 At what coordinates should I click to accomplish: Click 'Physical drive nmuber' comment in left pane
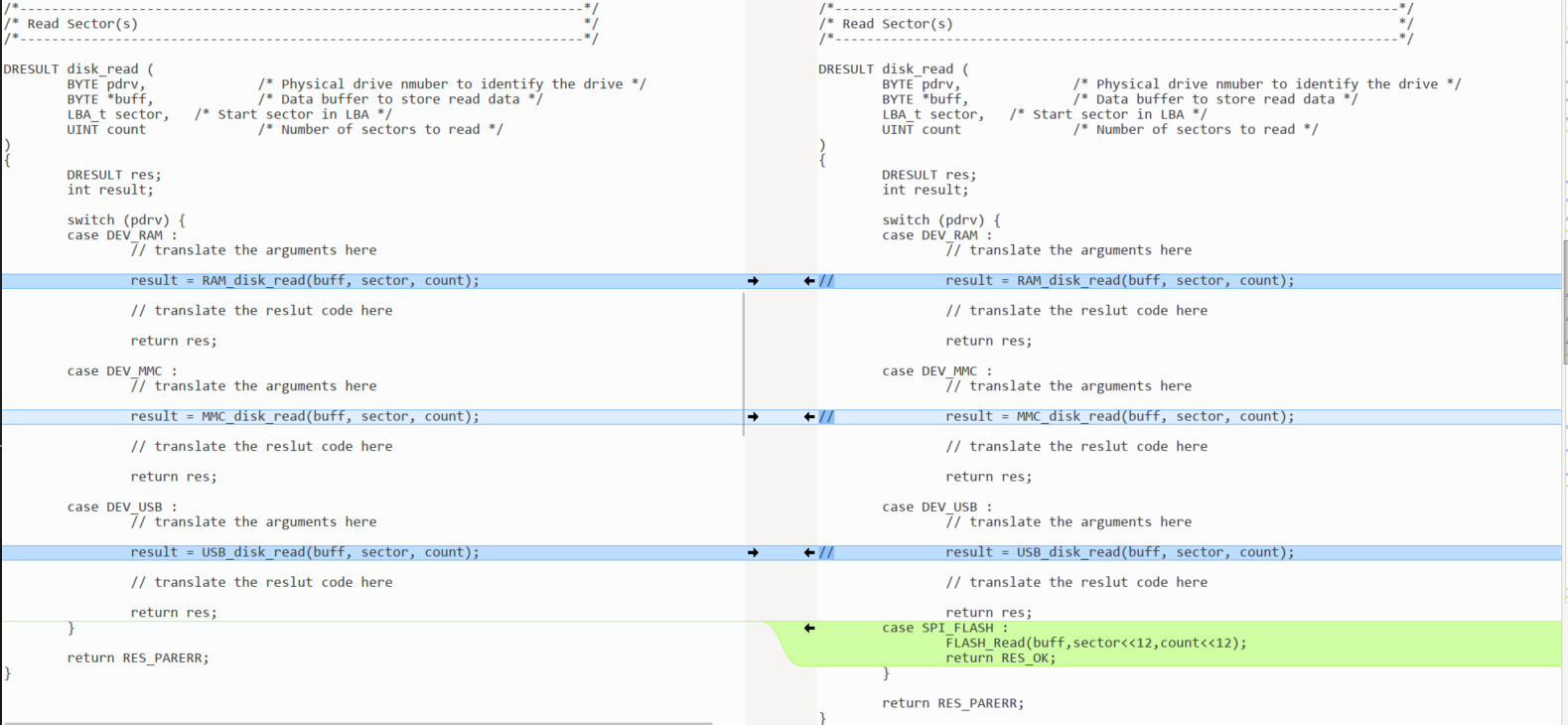(x=452, y=84)
